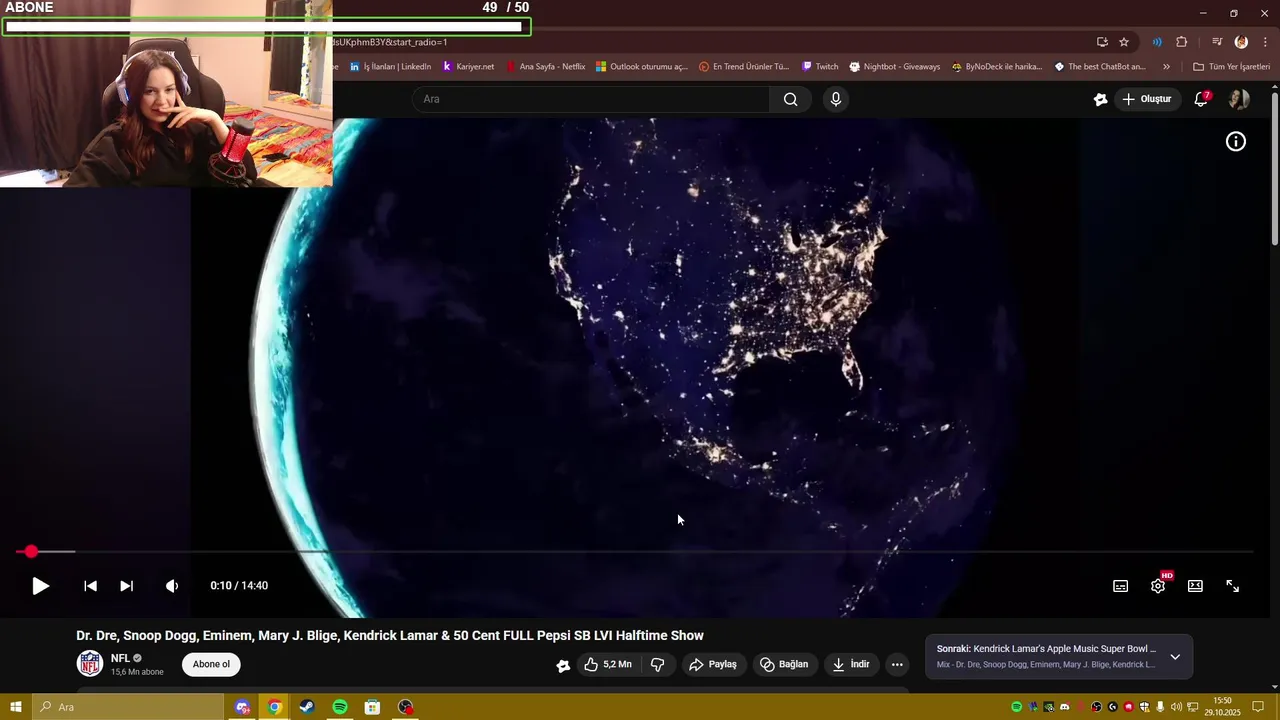Click the sparkle icon next to like button
Image resolution: width=1280 pixels, height=720 pixels.
(x=563, y=665)
